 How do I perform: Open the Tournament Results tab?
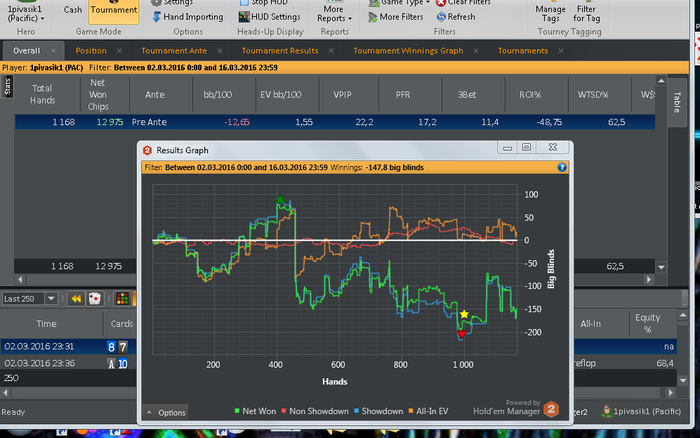point(280,51)
